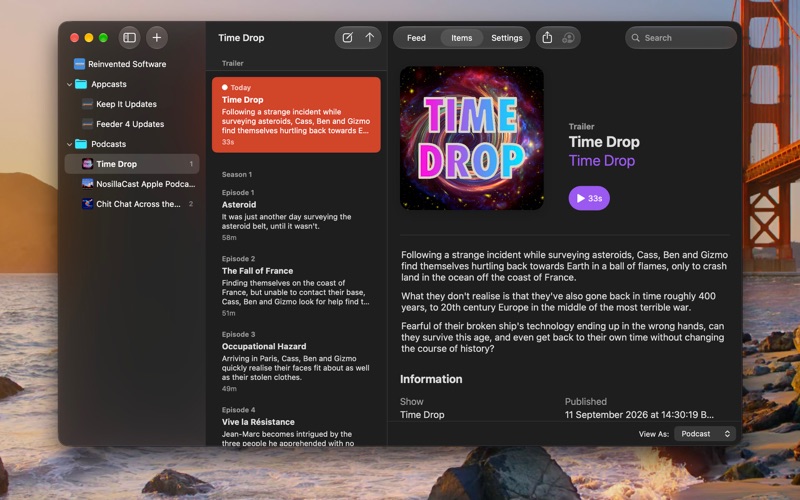Select Episode 1 Asteroid
Image resolution: width=800 pixels, height=500 pixels.
click(x=296, y=214)
